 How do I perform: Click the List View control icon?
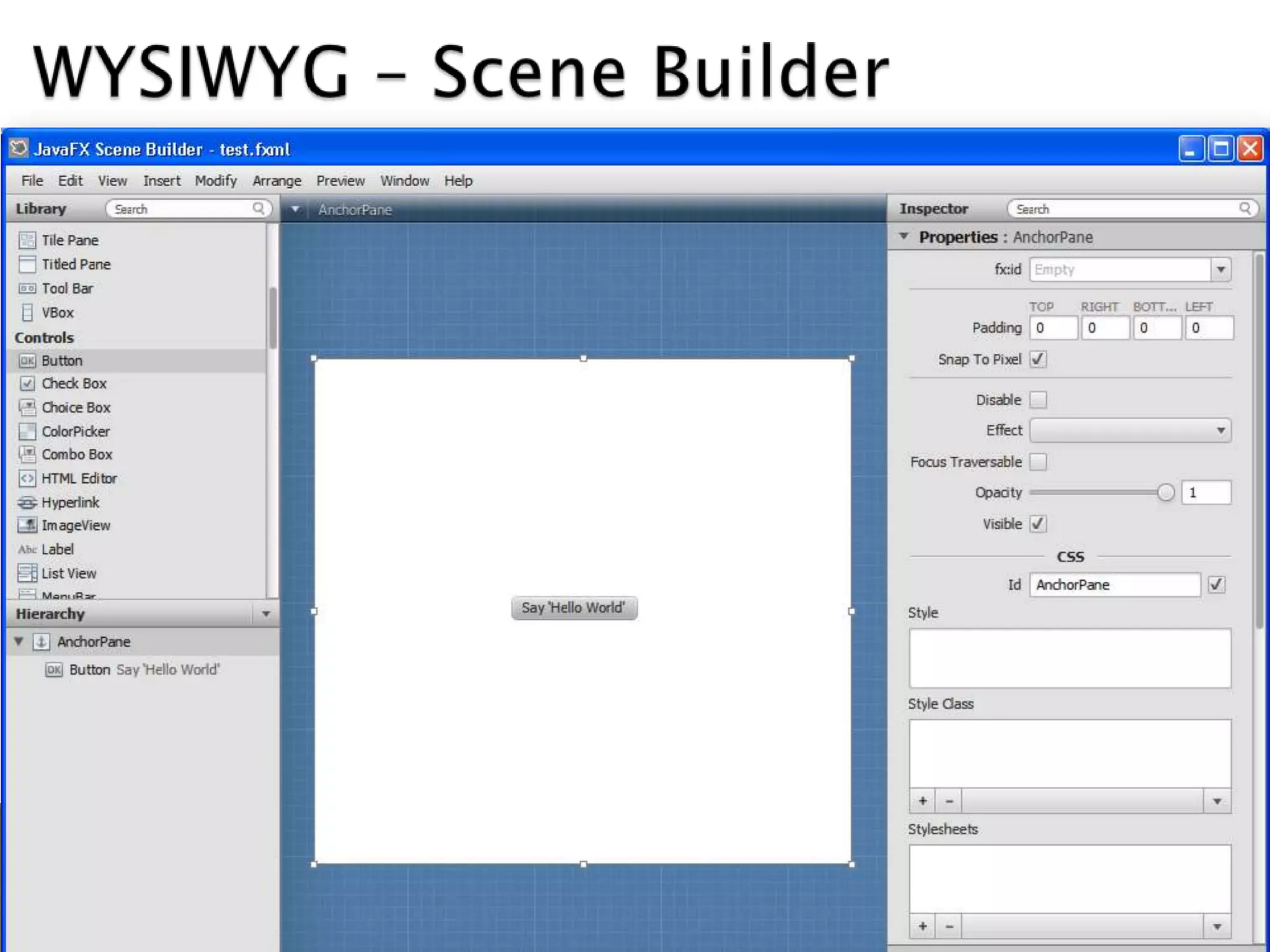click(x=27, y=573)
